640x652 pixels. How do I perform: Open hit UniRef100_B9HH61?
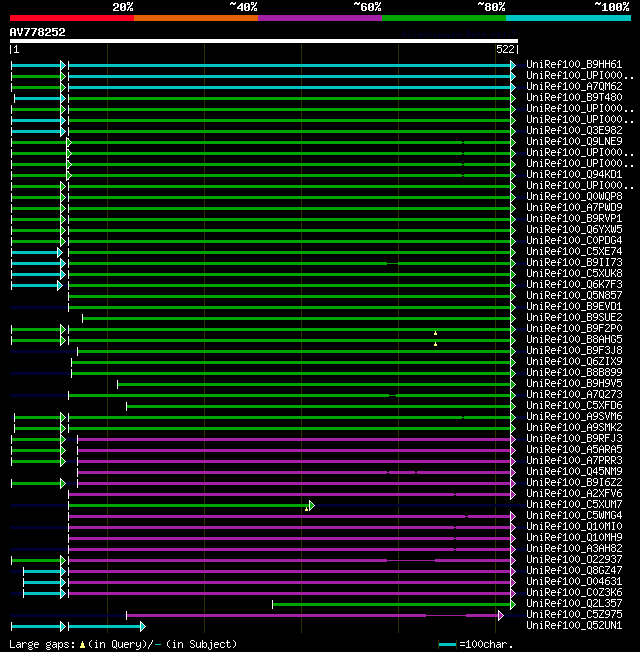click(574, 64)
